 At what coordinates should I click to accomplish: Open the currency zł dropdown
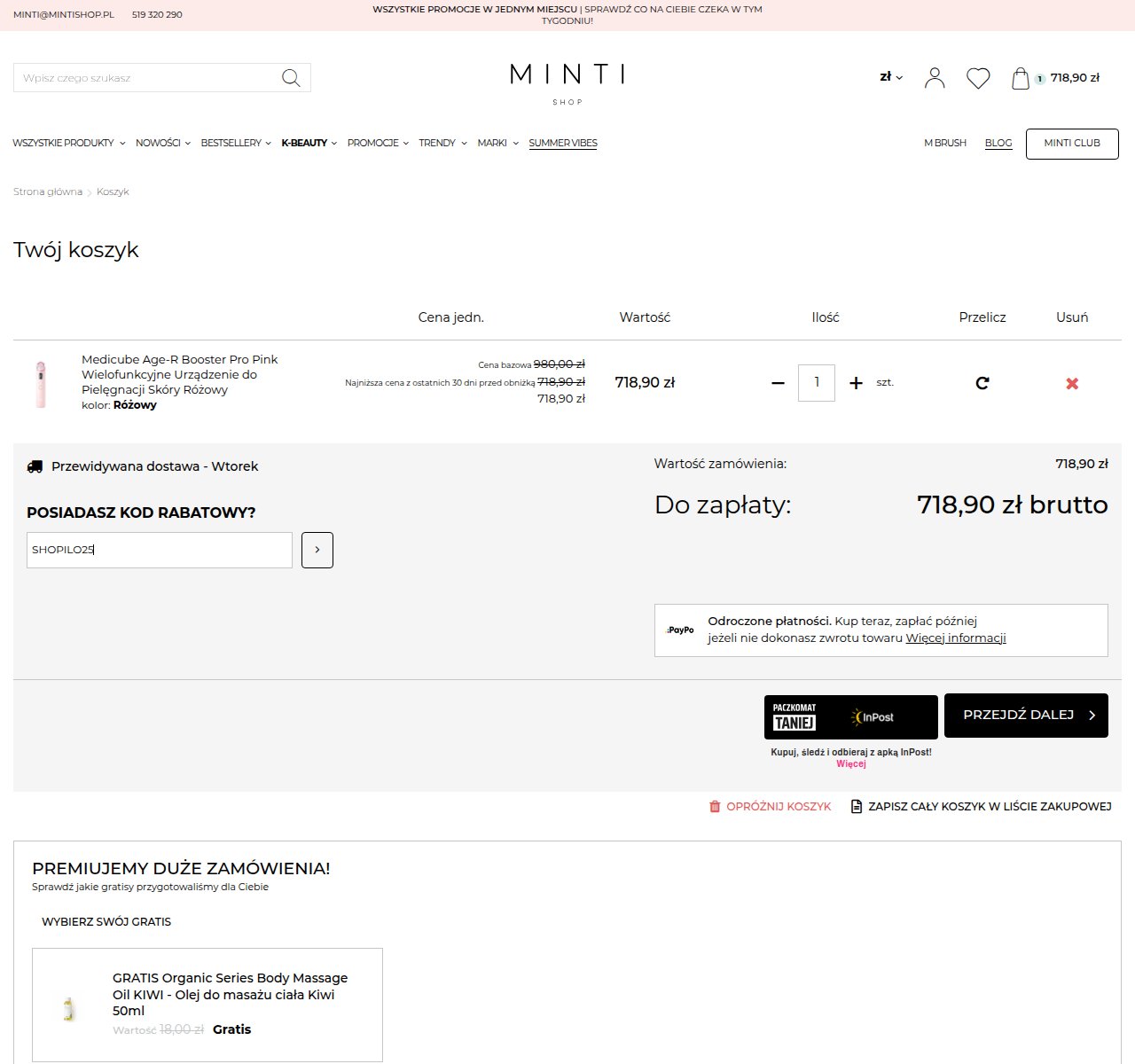(891, 77)
